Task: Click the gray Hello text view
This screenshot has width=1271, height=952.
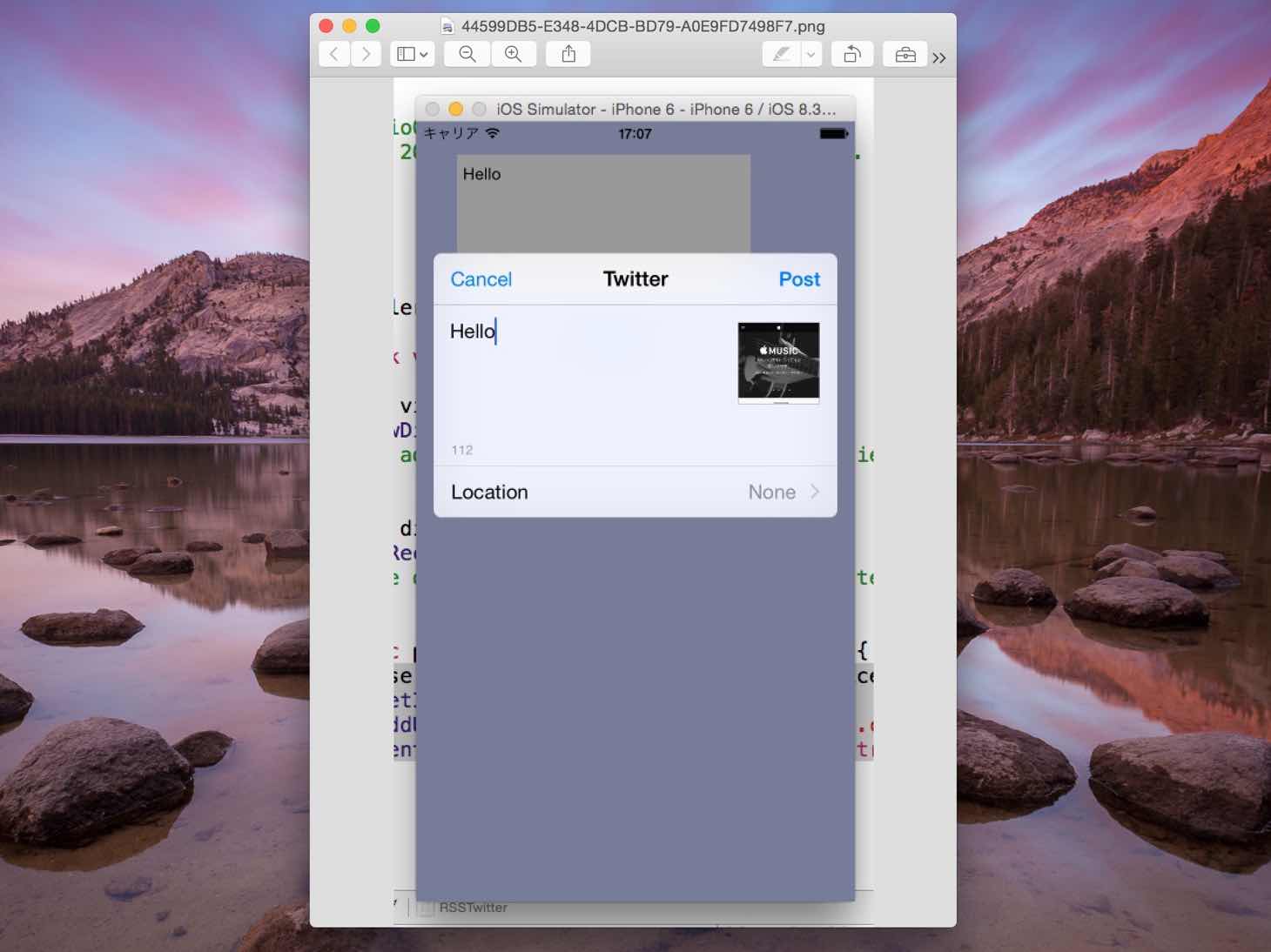Action: (603, 204)
